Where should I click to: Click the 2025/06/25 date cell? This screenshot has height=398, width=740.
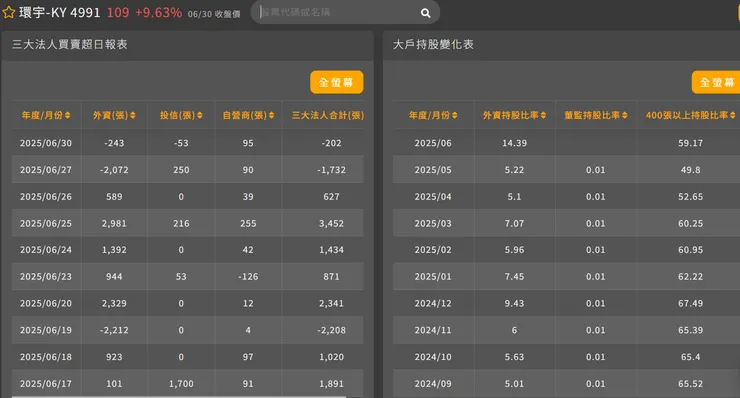46,223
